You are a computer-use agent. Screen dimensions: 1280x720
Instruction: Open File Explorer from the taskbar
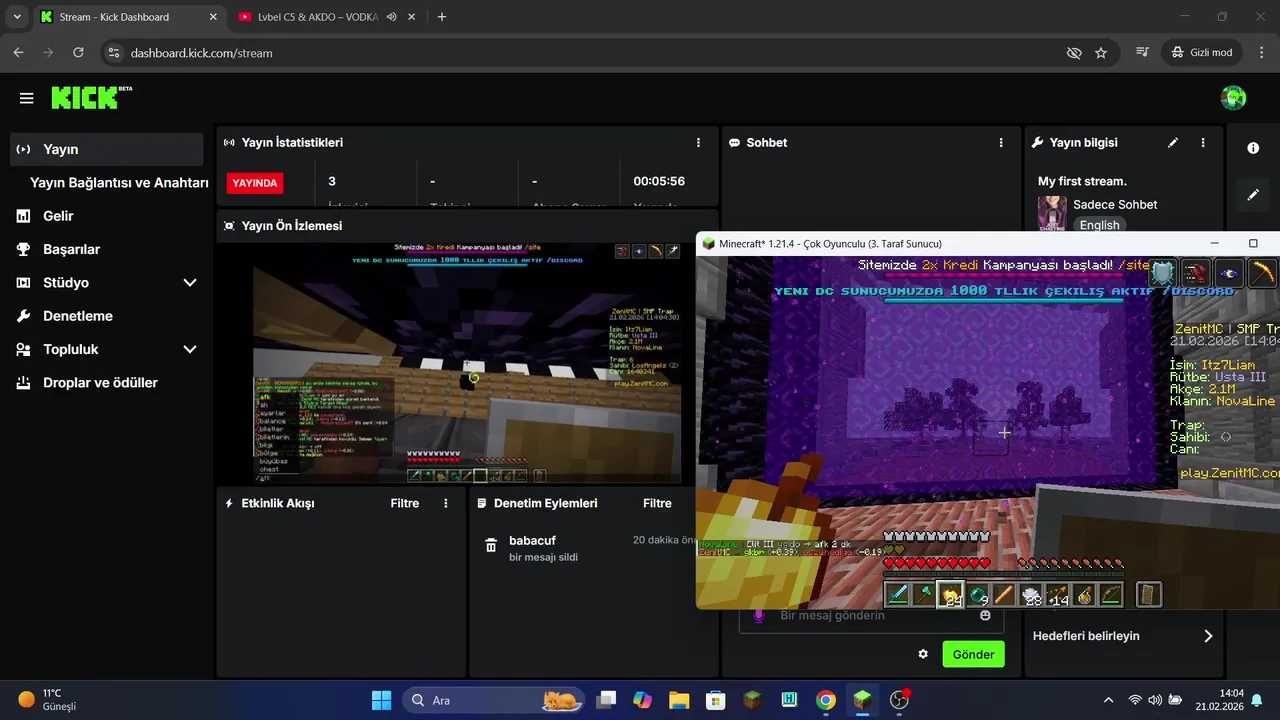click(679, 700)
